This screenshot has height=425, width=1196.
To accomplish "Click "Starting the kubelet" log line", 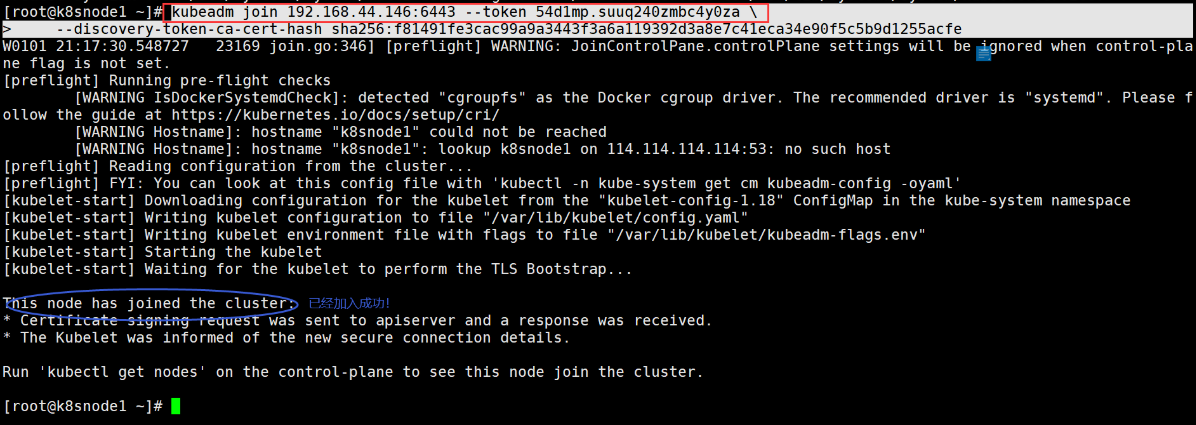I will click(233, 251).
